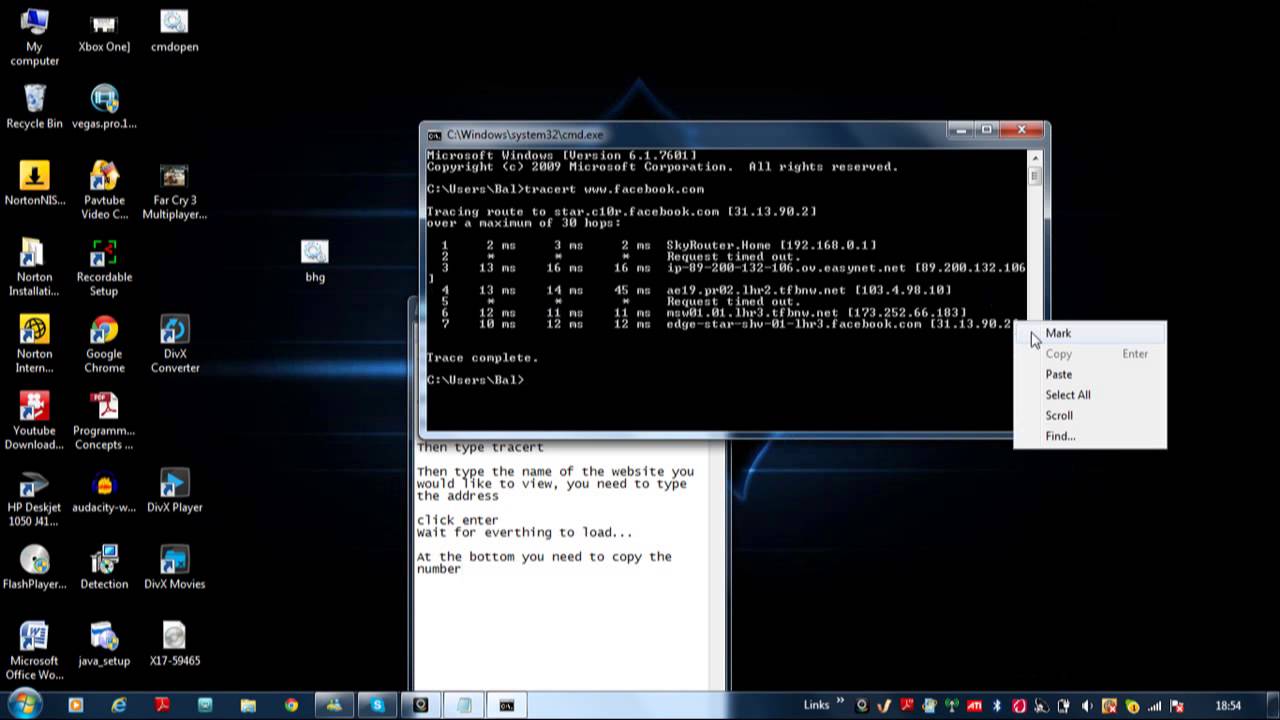Click 'click enter' line in Notepad

pyautogui.click(x=457, y=520)
